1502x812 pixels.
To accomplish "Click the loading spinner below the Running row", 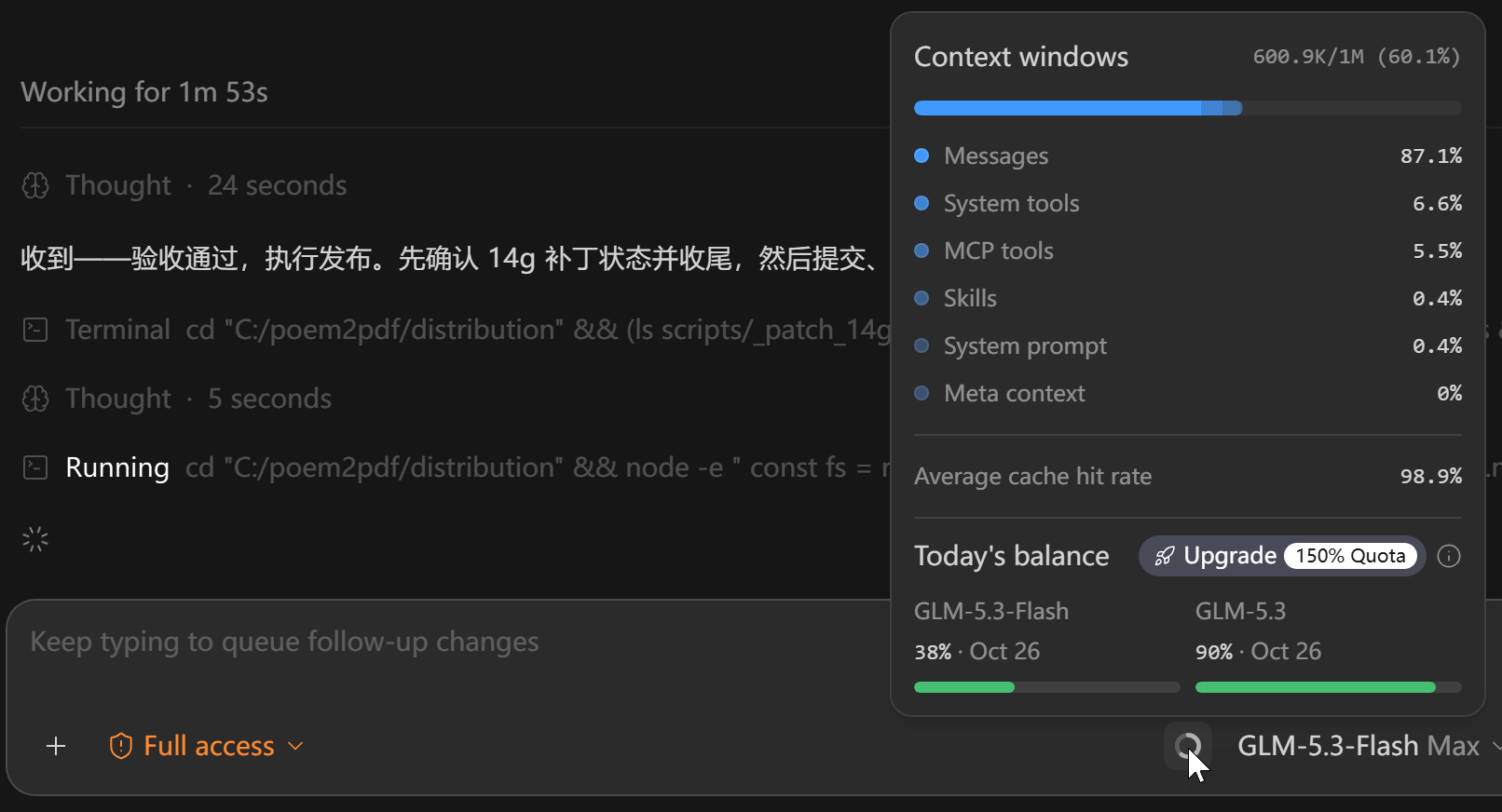I will click(35, 539).
